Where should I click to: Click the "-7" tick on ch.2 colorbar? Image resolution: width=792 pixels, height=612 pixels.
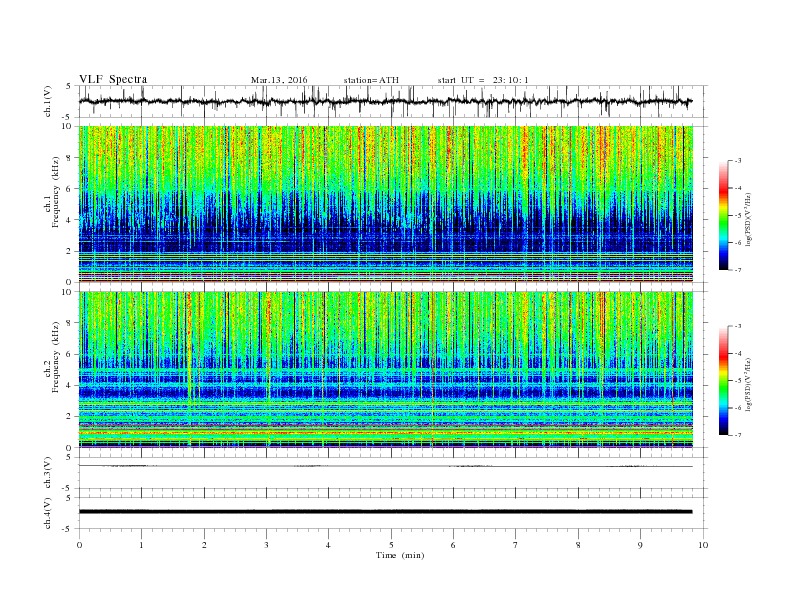tap(738, 435)
